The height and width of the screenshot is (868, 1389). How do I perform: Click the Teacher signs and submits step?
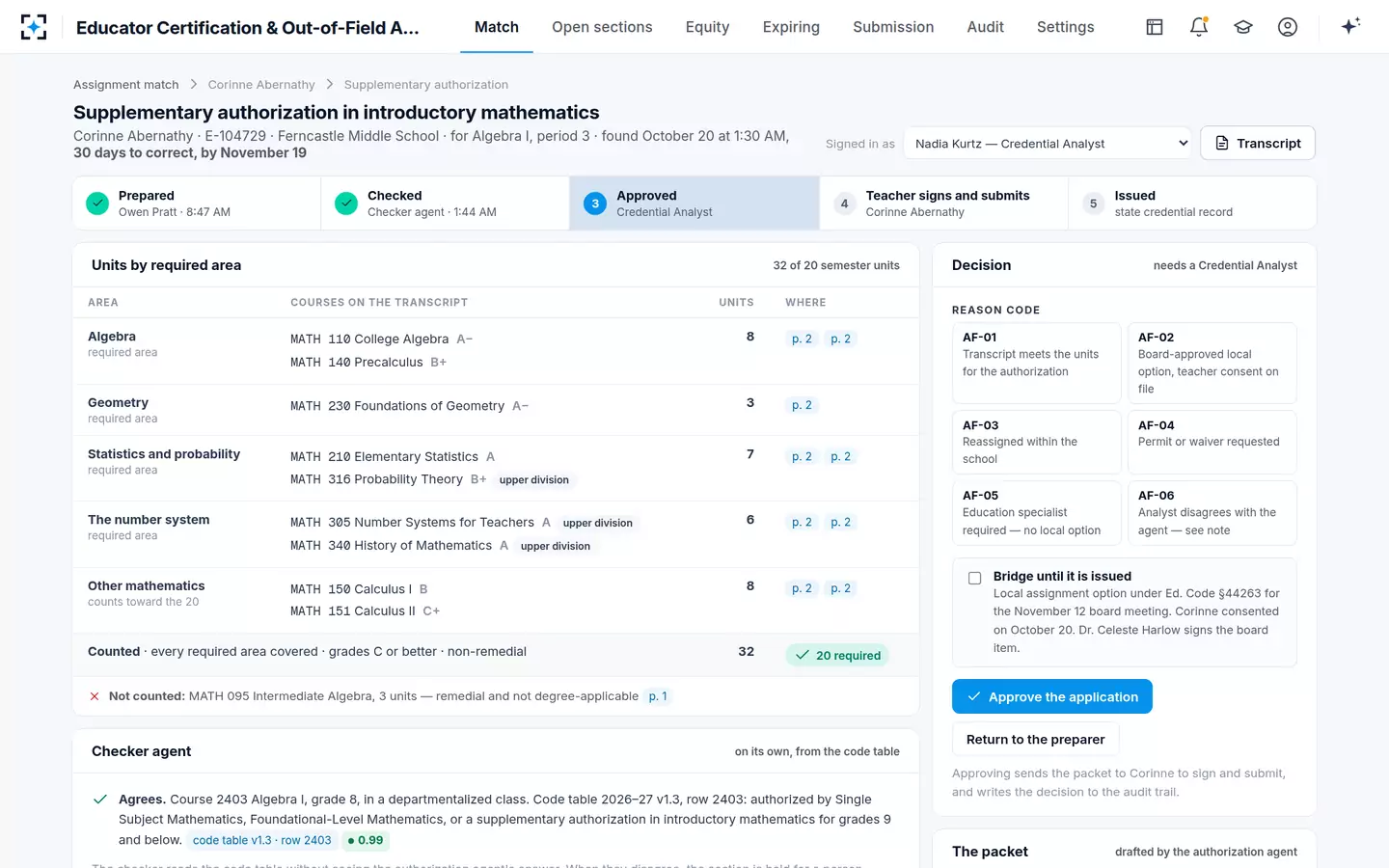pyautogui.click(x=943, y=203)
